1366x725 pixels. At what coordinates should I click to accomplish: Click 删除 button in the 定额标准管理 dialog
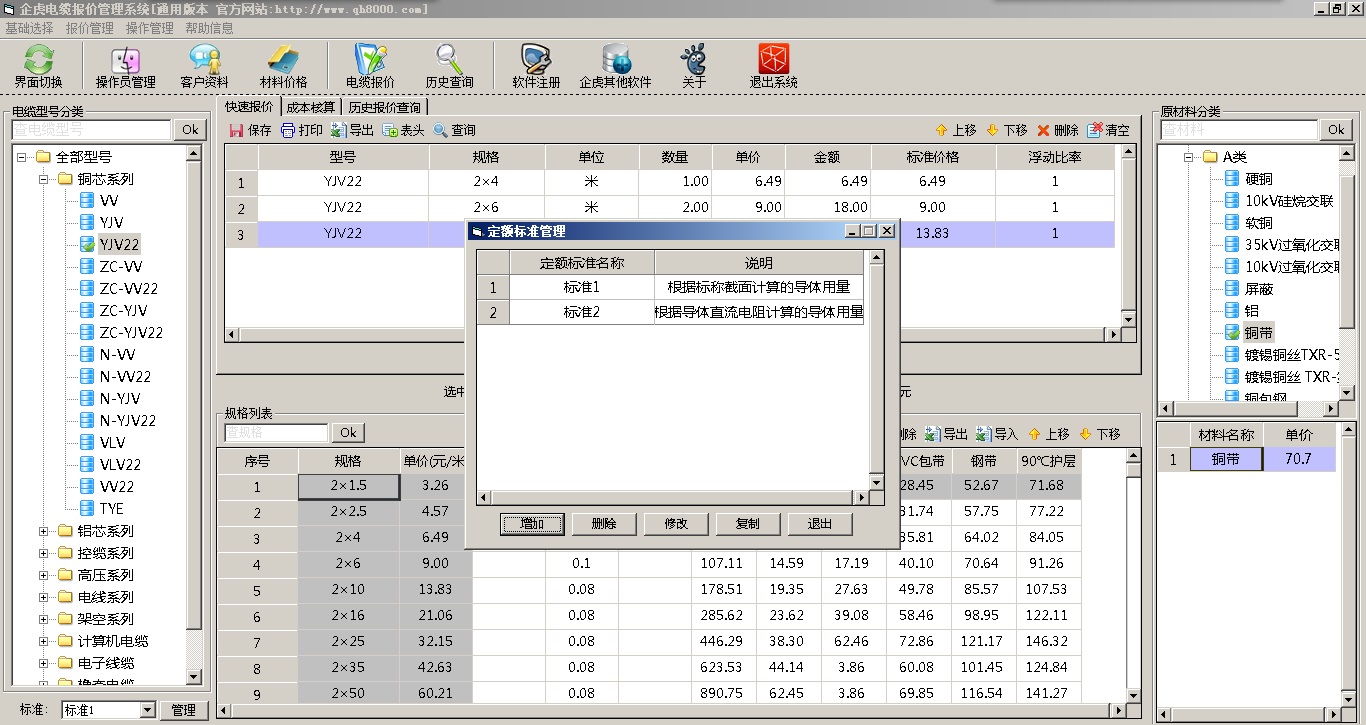coord(604,524)
